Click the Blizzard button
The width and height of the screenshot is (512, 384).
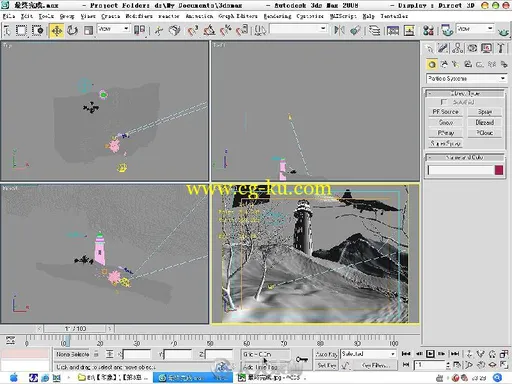pos(485,122)
